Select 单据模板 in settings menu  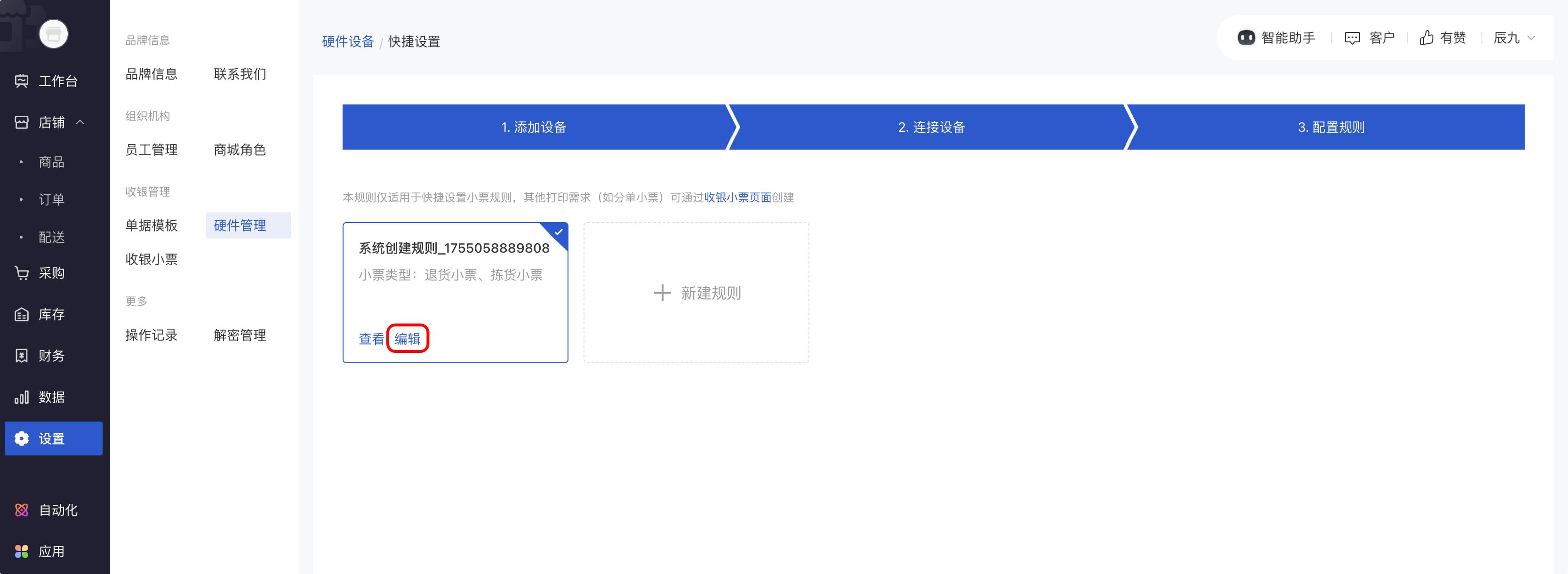152,226
